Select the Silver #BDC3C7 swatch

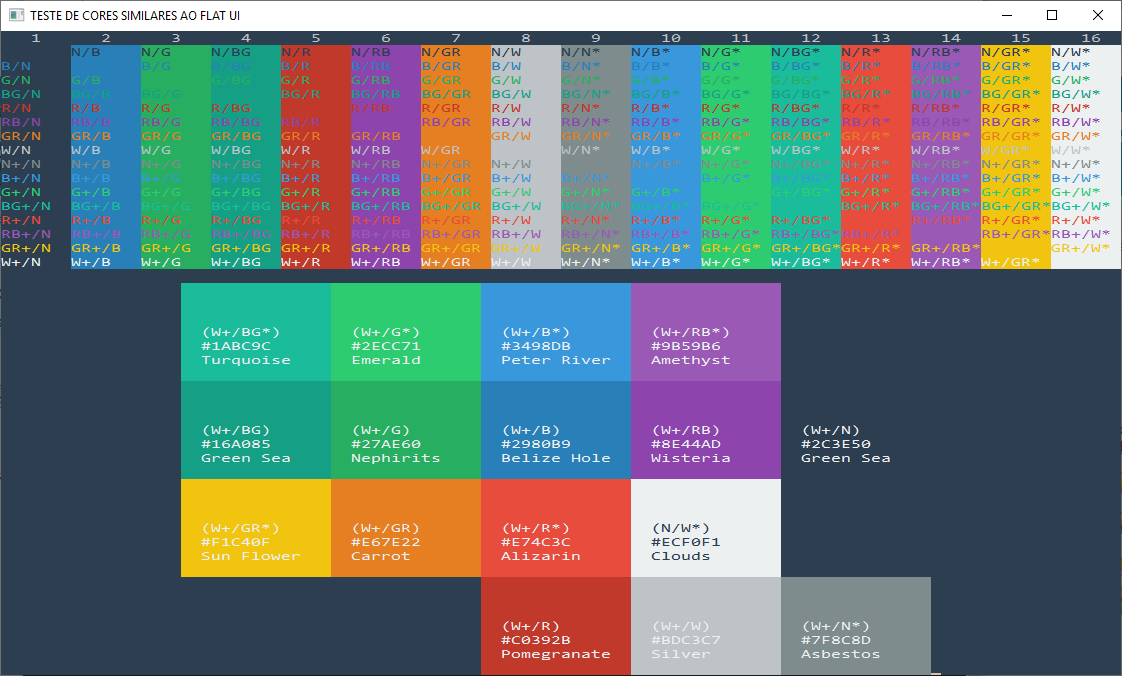click(706, 626)
